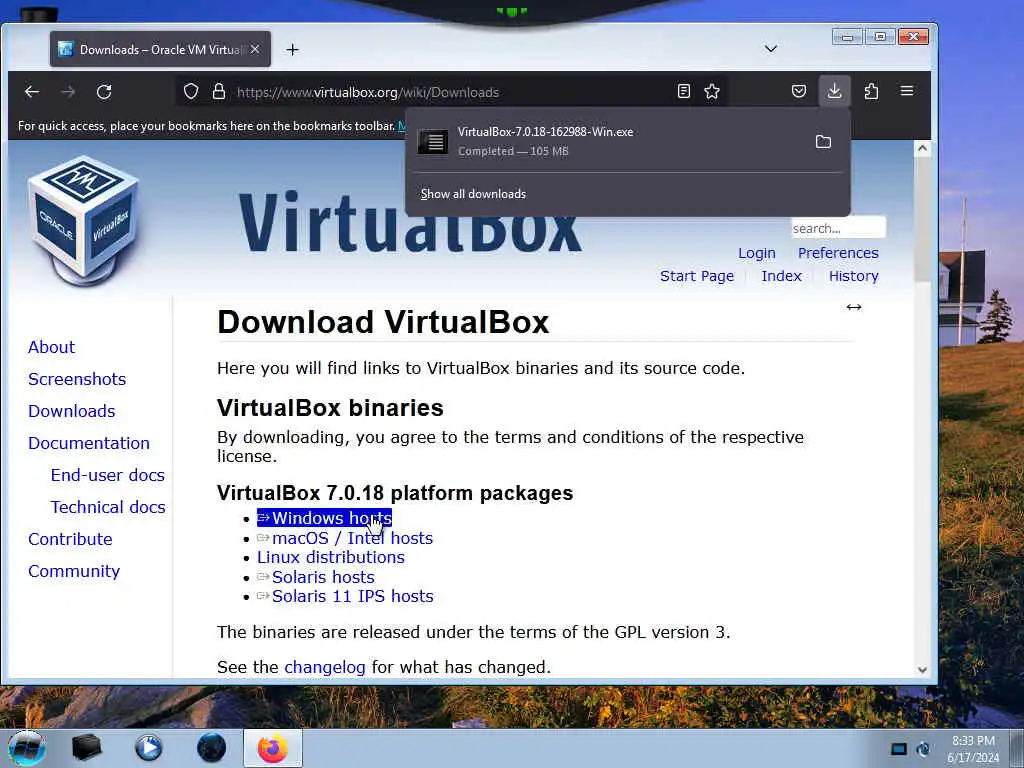
Task: Click the Firefox taskbar icon
Action: click(x=272, y=748)
